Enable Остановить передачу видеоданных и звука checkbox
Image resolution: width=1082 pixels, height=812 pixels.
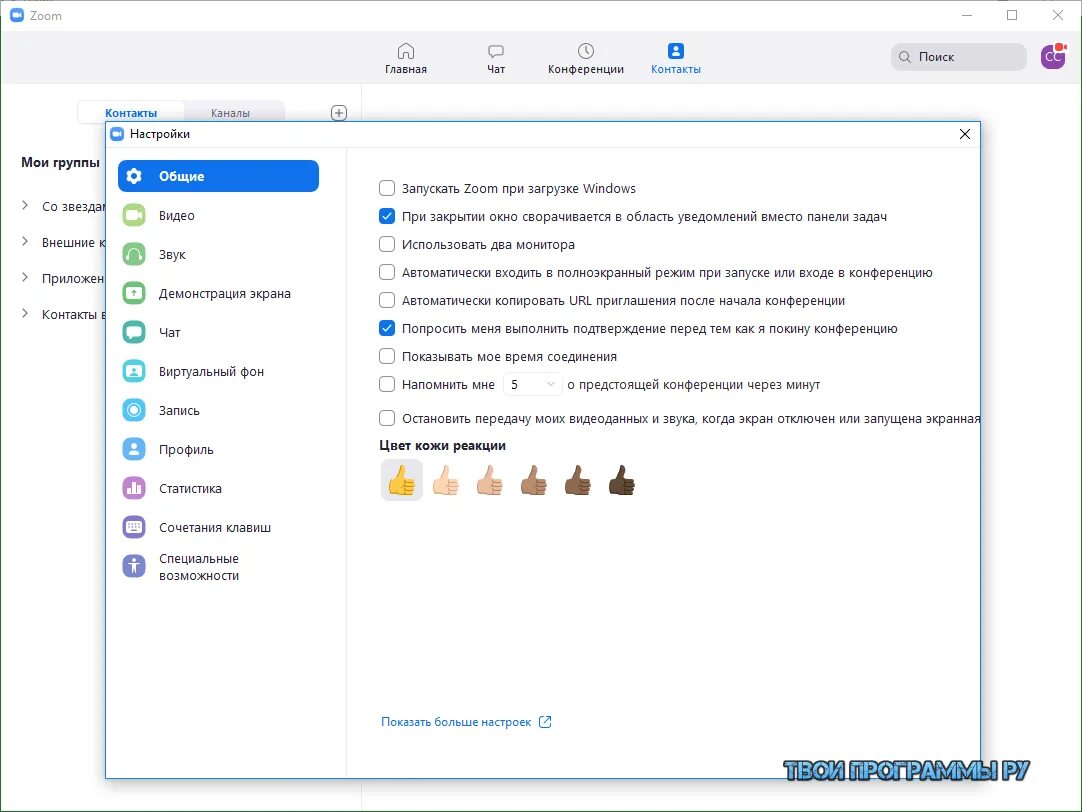[x=387, y=418]
